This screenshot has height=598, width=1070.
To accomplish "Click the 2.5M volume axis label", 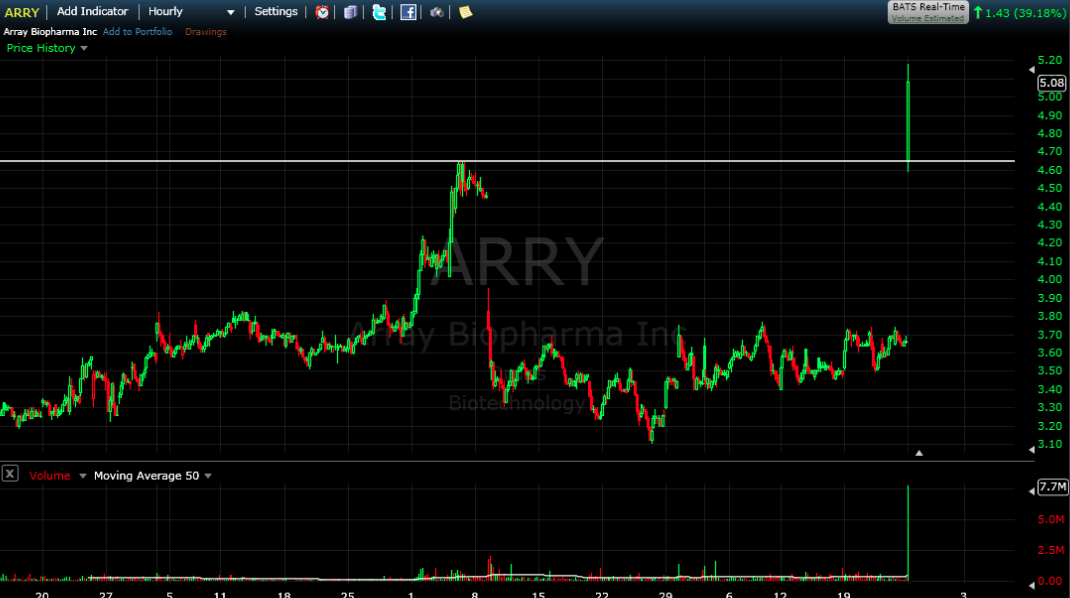I will [x=1051, y=550].
